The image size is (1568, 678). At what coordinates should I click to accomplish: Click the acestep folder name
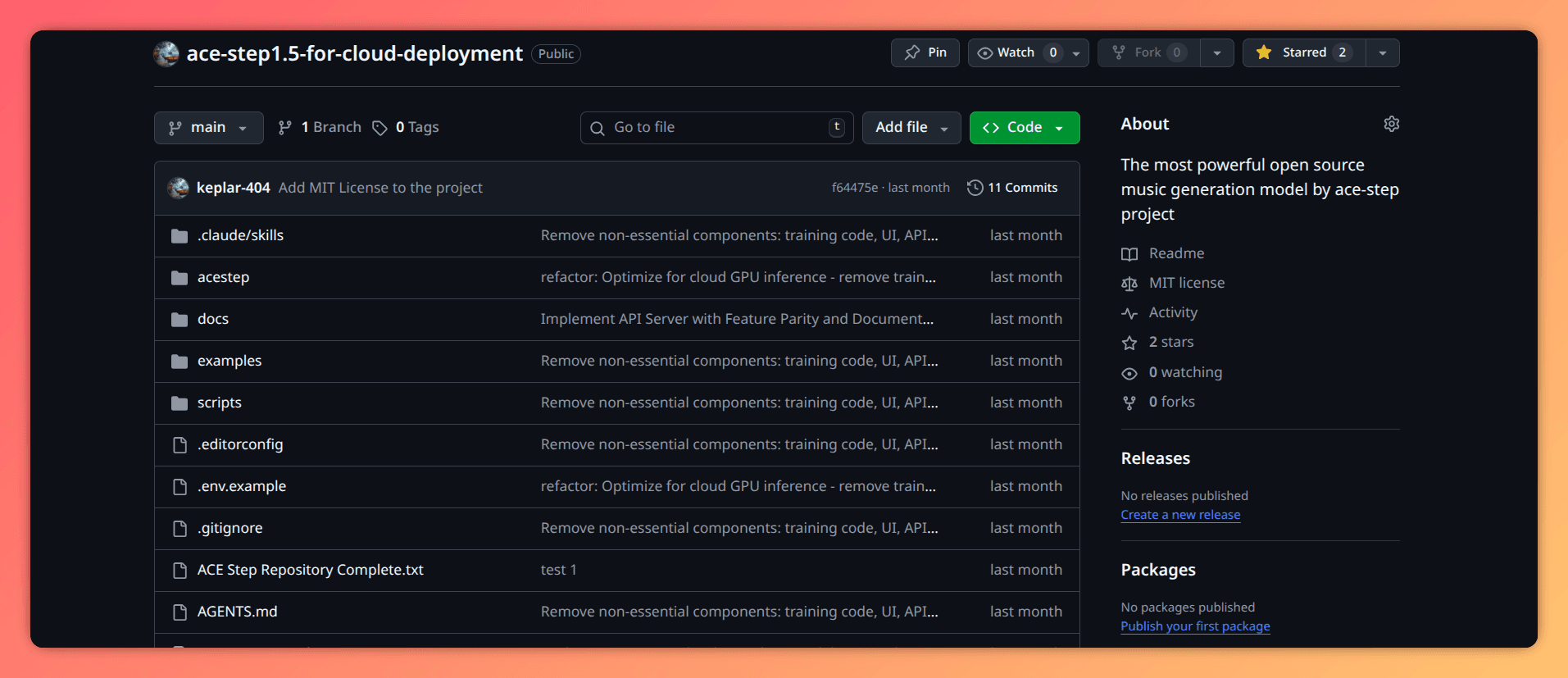(x=223, y=277)
